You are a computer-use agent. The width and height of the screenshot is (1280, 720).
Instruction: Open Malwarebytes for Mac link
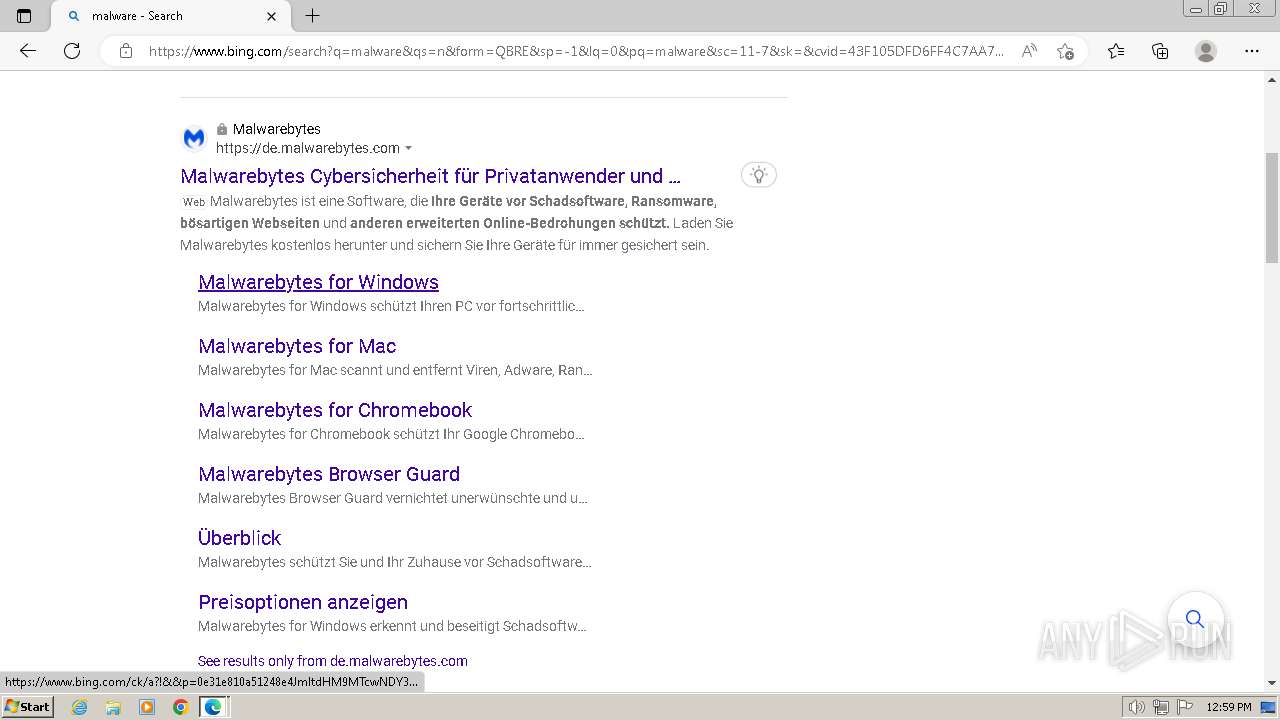[x=297, y=346]
